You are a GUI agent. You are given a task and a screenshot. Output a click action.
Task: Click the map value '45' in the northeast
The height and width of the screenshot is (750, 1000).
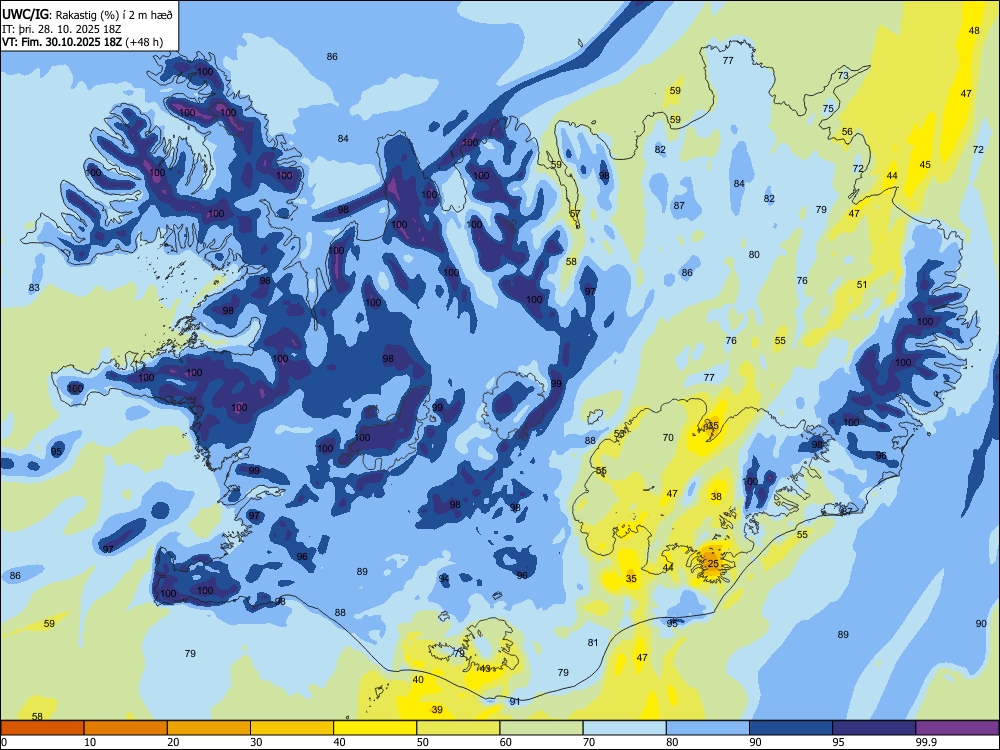pyautogui.click(x=925, y=165)
